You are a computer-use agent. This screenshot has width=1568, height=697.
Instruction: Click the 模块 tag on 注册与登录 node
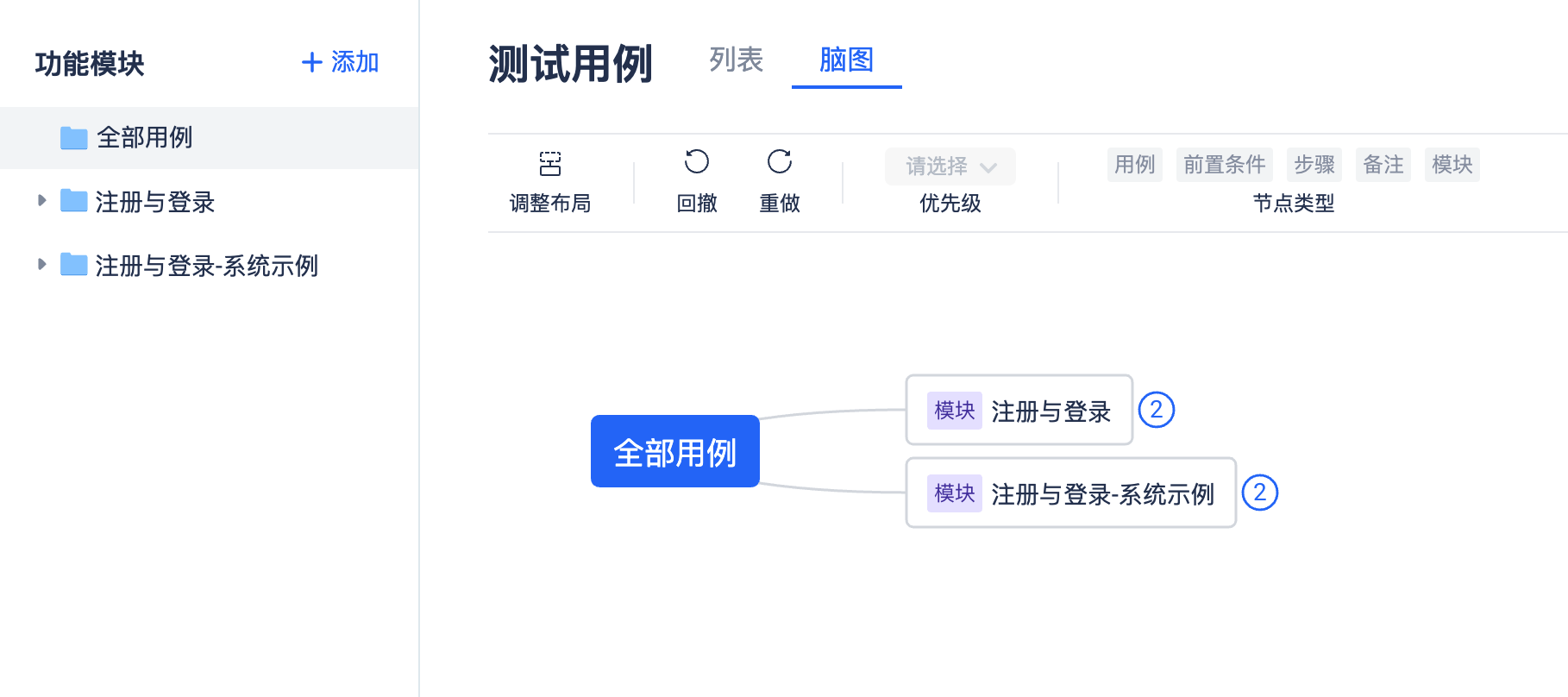point(955,411)
